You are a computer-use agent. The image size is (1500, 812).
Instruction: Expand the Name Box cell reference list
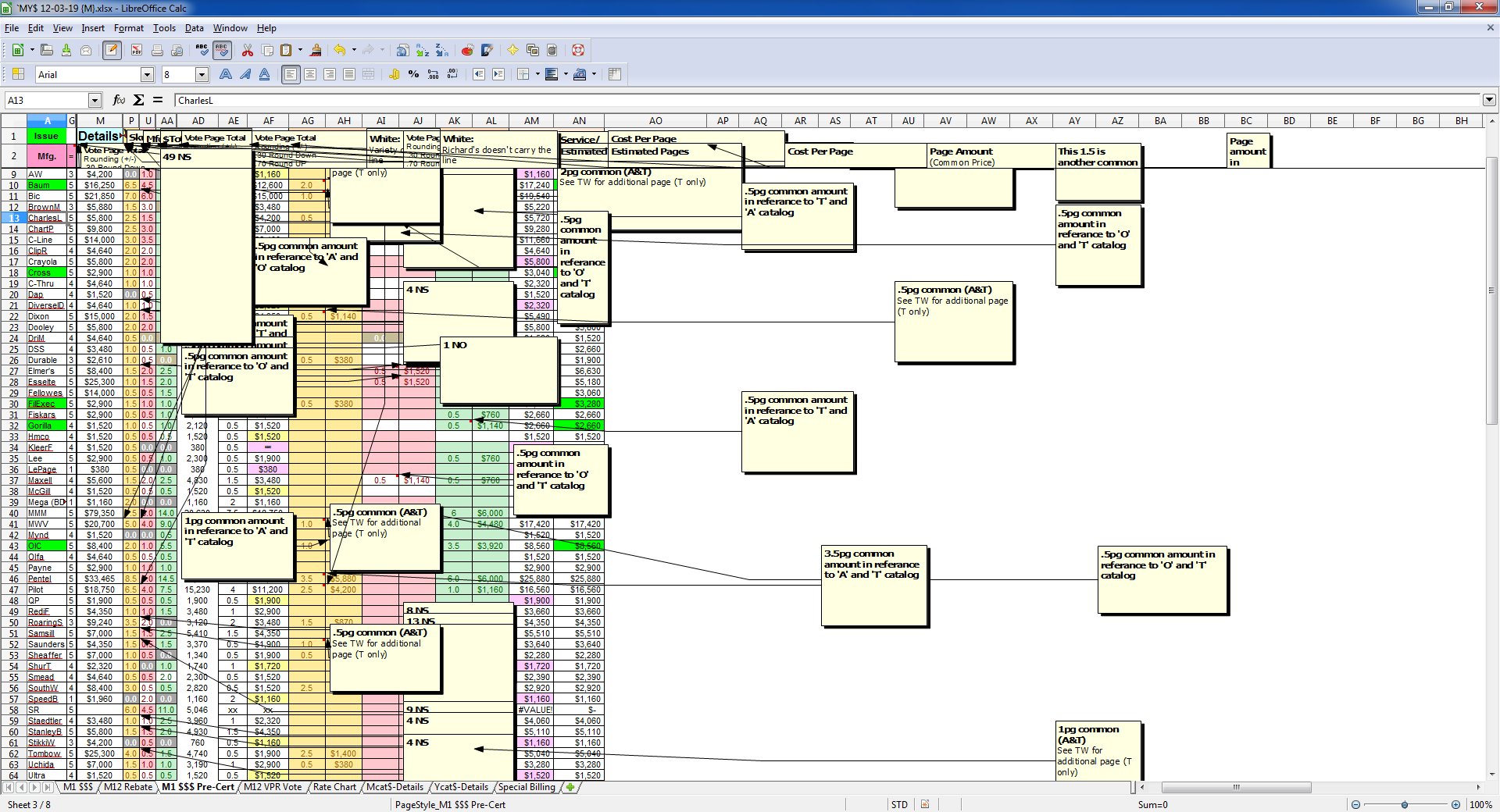(x=95, y=100)
